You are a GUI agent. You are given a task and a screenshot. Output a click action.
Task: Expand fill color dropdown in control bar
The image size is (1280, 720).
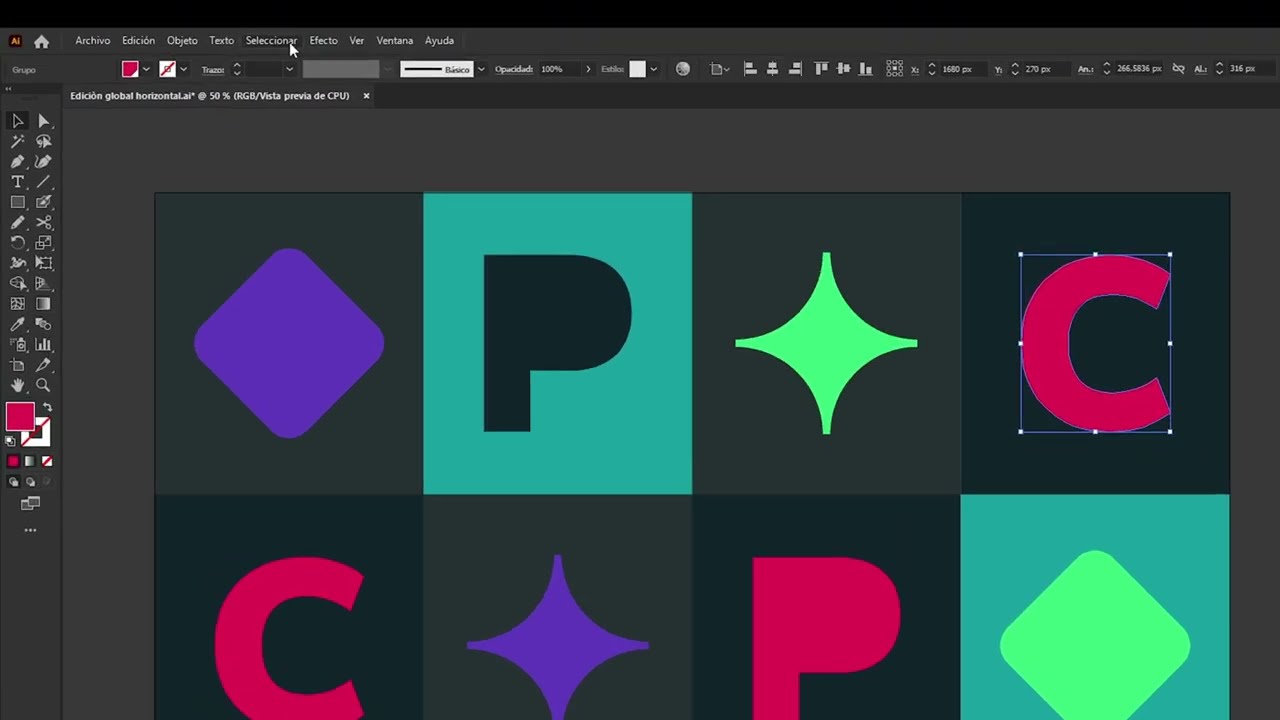tap(146, 69)
